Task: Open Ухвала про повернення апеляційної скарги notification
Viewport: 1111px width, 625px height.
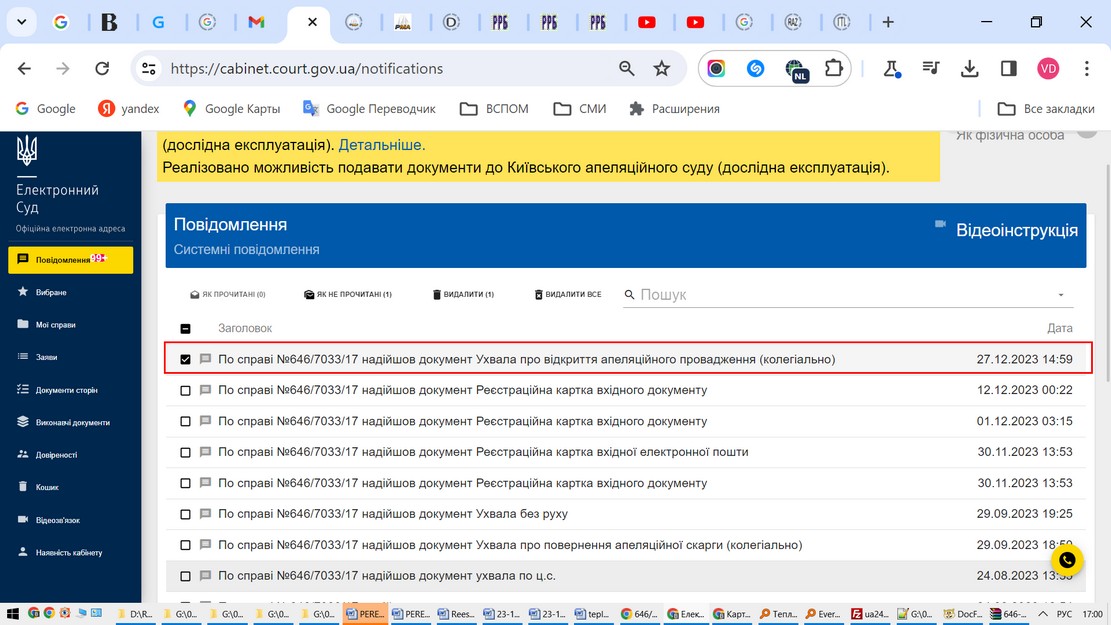Action: [x=510, y=545]
